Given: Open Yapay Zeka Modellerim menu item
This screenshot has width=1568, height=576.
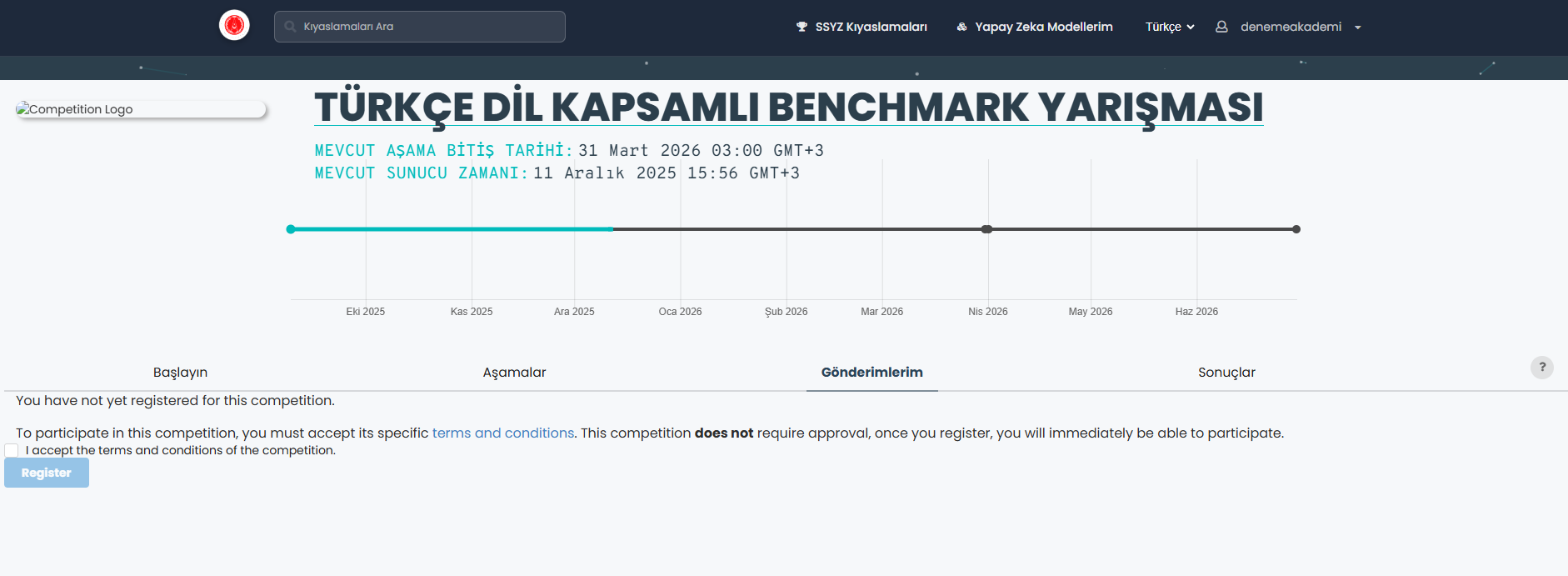Looking at the screenshot, I should point(1043,27).
